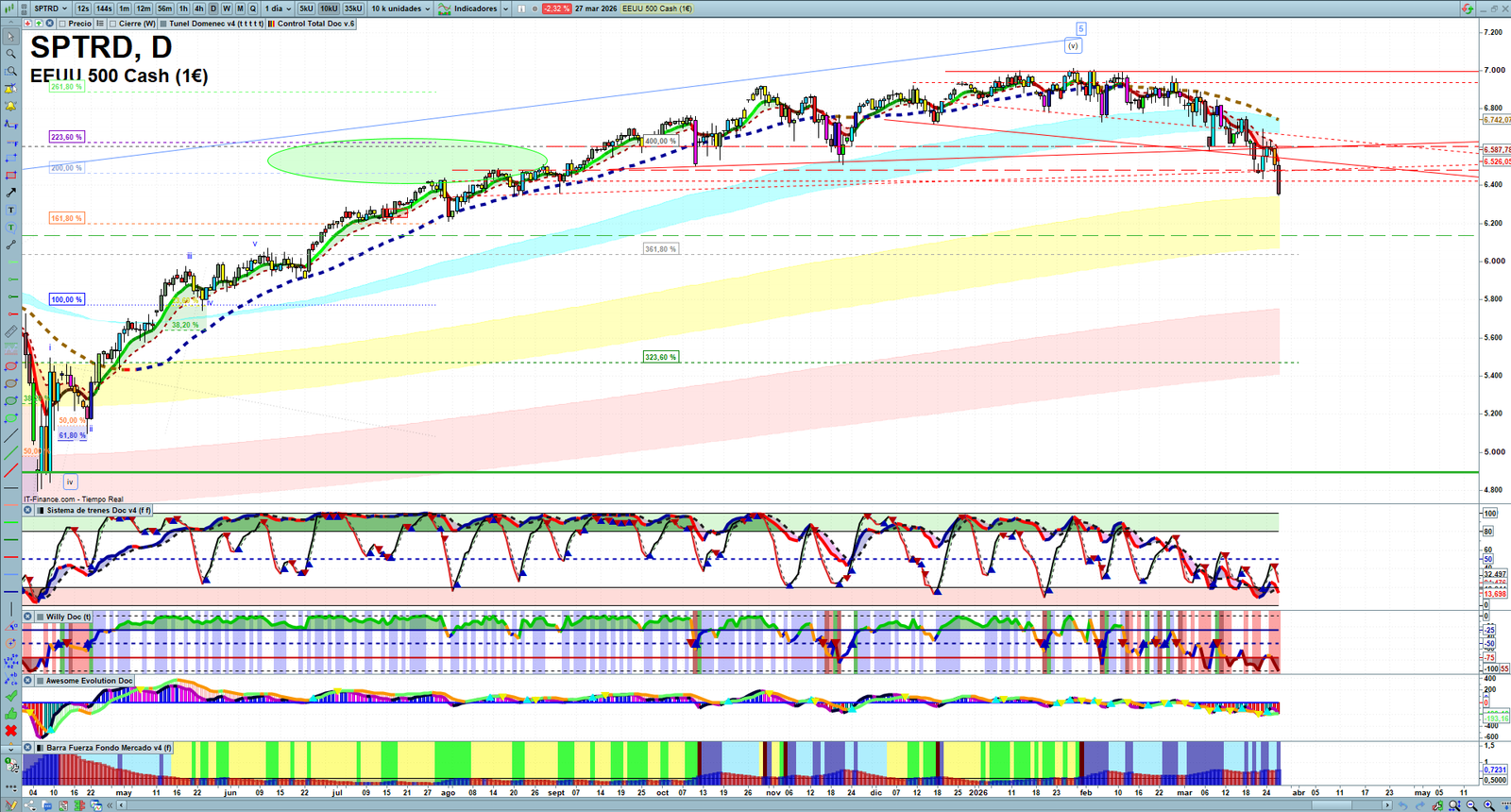Image resolution: width=1511 pixels, height=812 pixels.
Task: Open the SPTRD symbol dropdown
Action: 50,8
